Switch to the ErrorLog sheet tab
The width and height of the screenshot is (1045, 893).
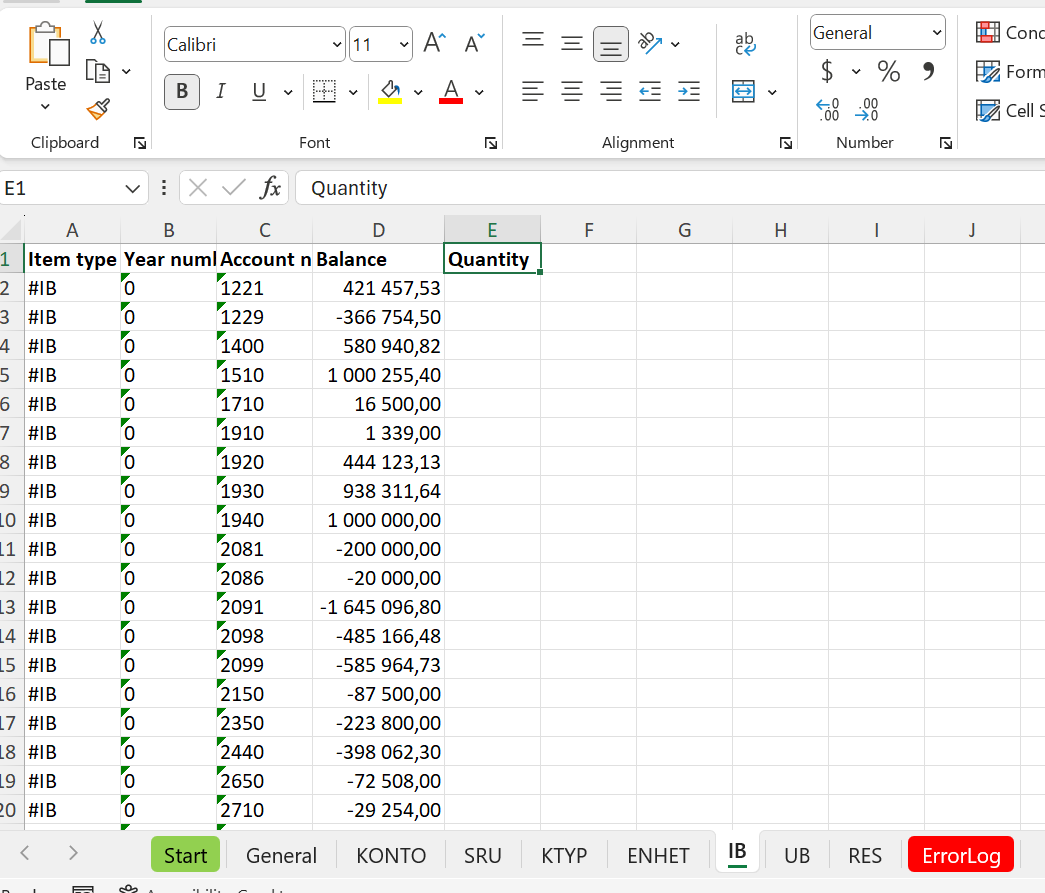pos(960,855)
